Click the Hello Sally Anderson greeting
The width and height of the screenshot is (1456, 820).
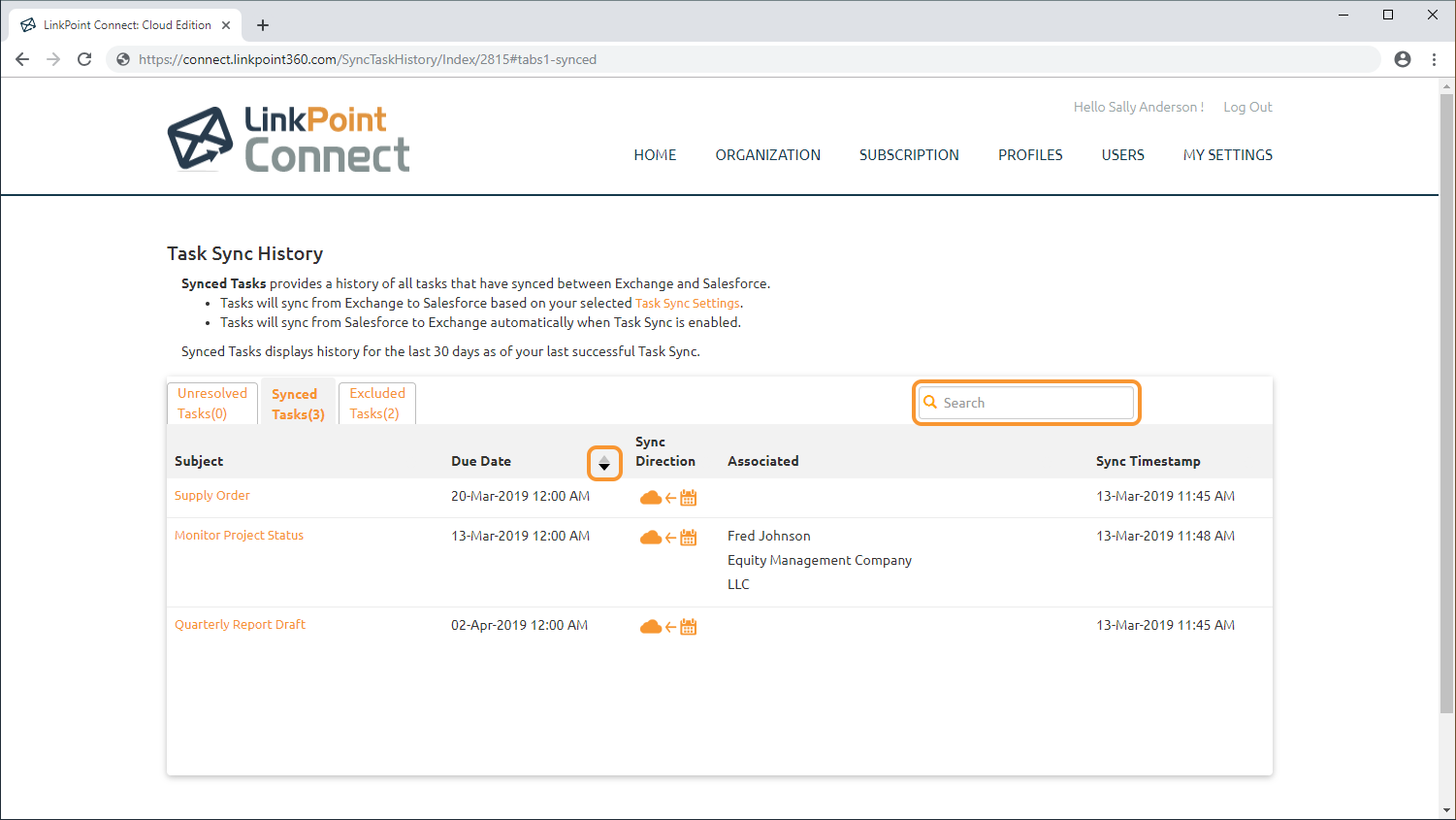point(1139,107)
